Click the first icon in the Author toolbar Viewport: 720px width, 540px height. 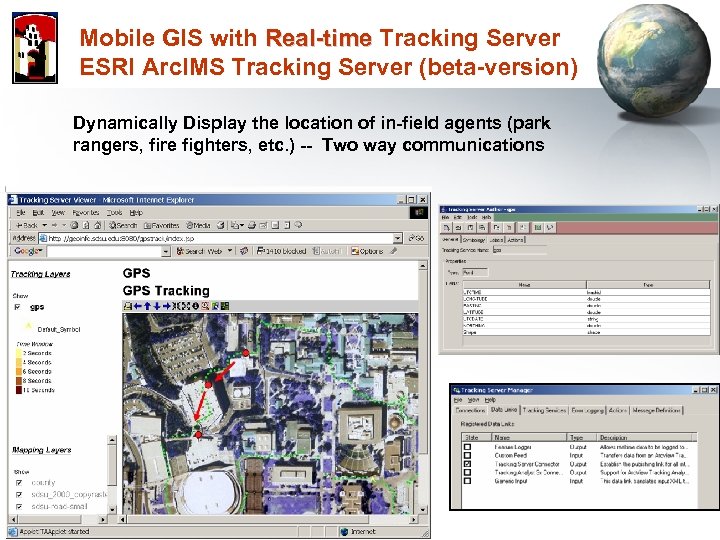point(447,228)
